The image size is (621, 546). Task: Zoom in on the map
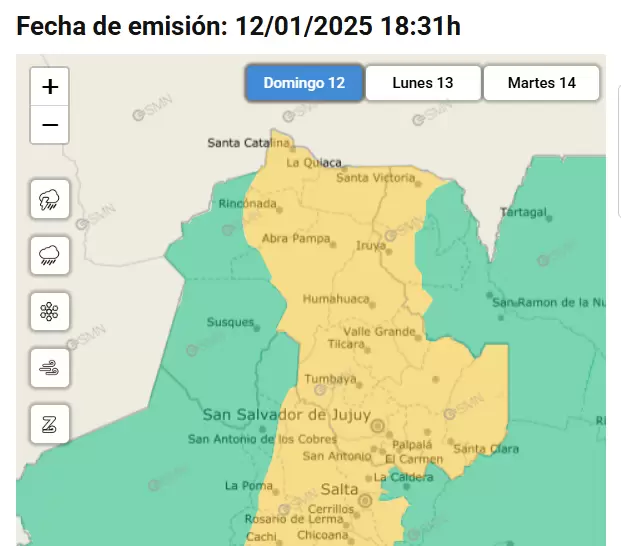tap(50, 87)
